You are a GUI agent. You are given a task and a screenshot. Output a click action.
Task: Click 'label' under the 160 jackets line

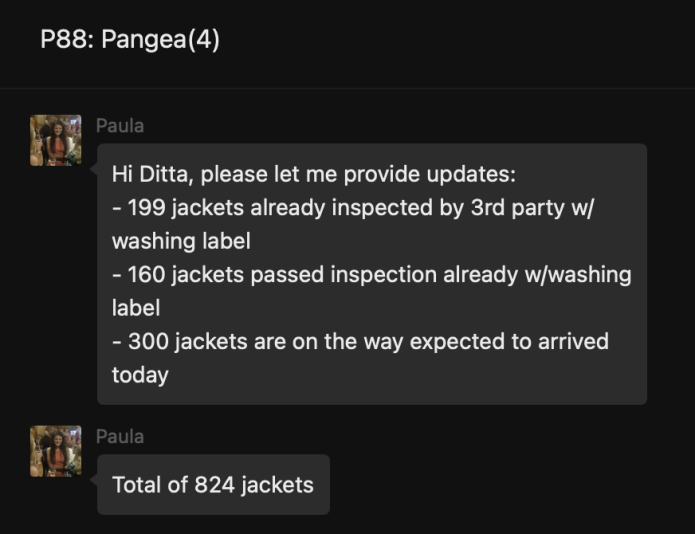click(136, 308)
